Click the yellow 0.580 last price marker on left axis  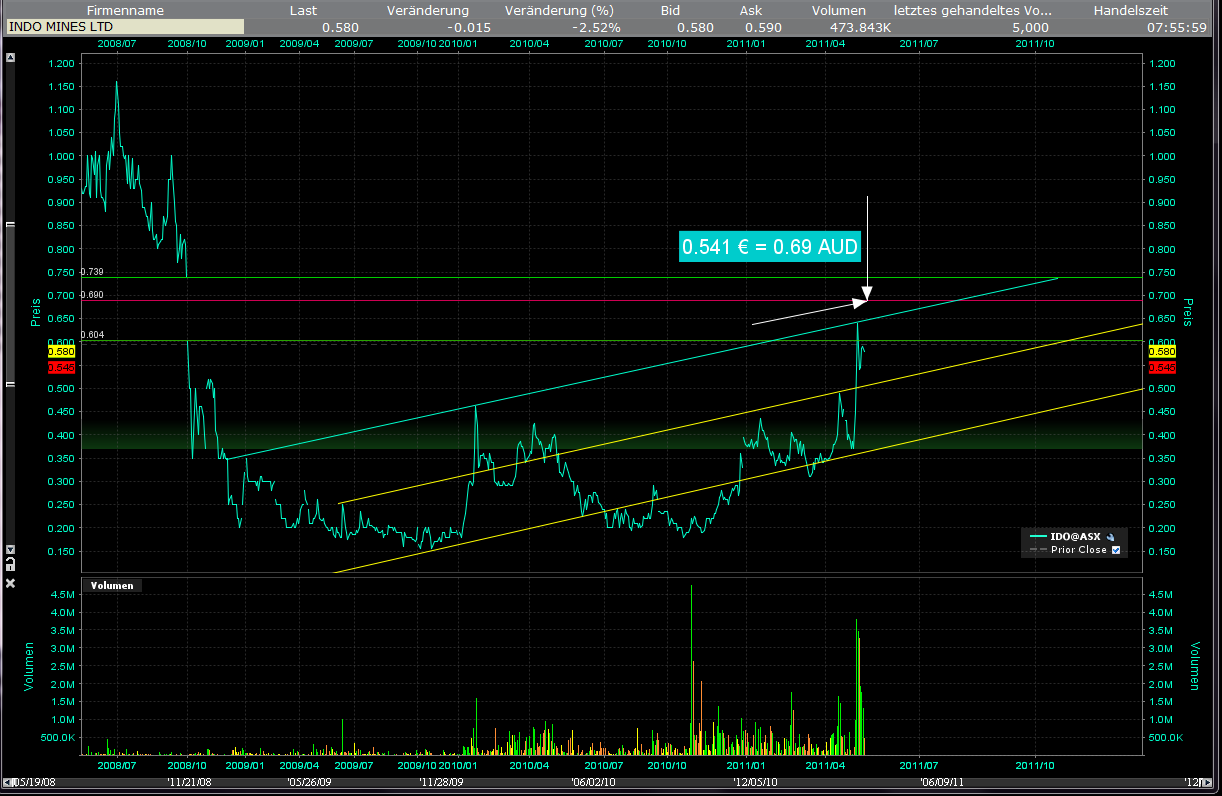click(x=61, y=351)
